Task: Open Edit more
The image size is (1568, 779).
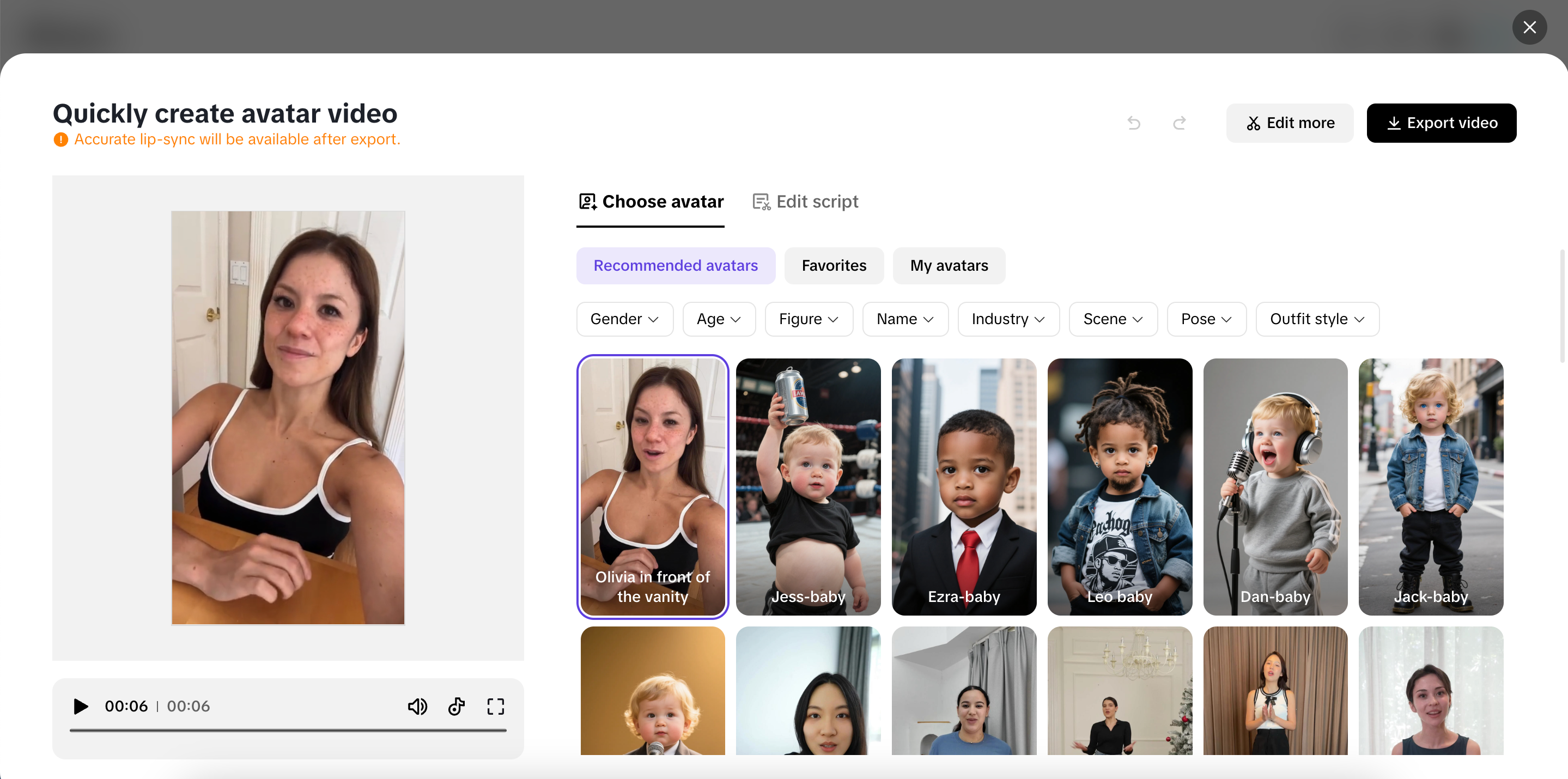Action: pos(1290,123)
